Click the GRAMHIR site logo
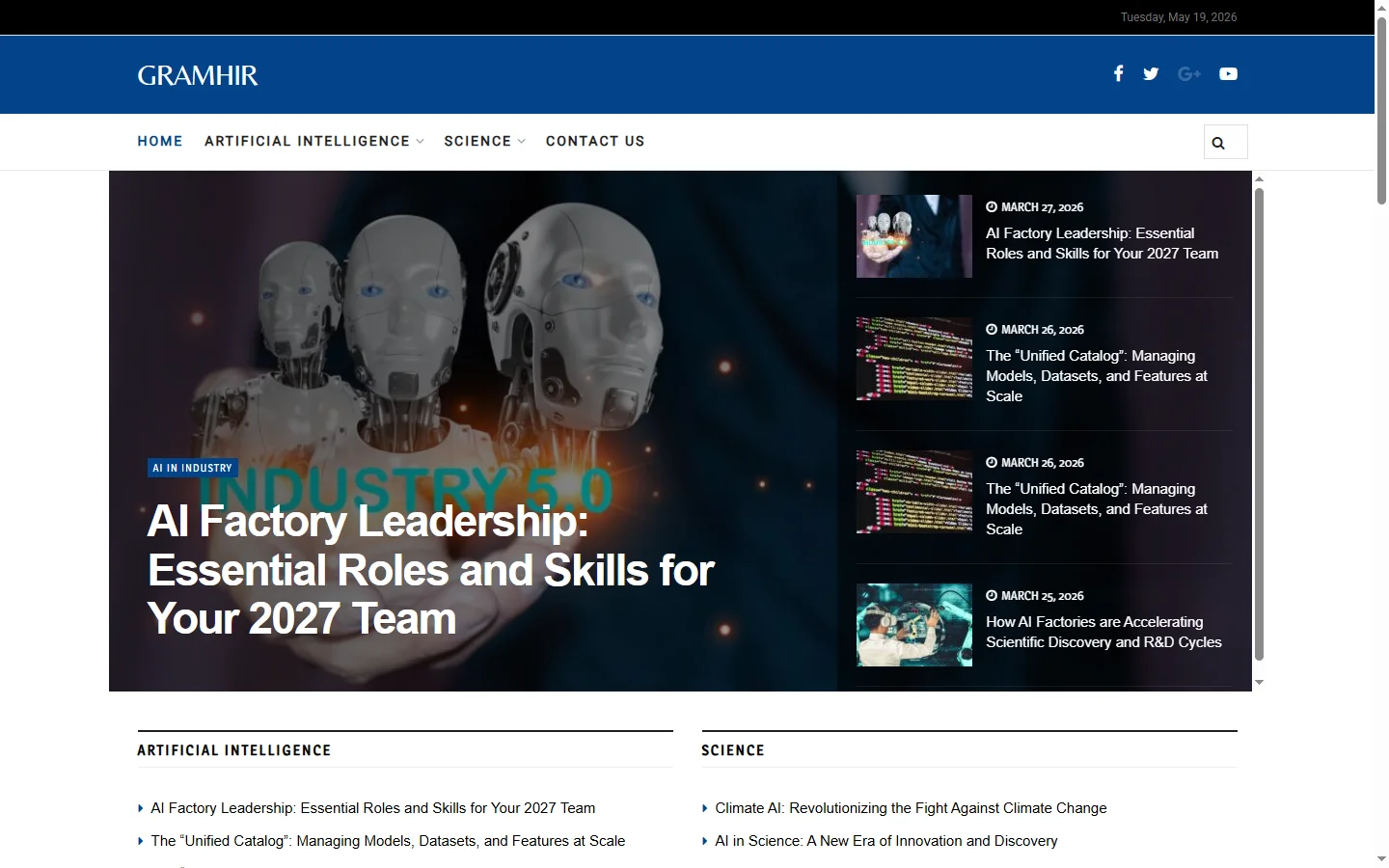Viewport: 1389px width, 868px height. click(198, 75)
